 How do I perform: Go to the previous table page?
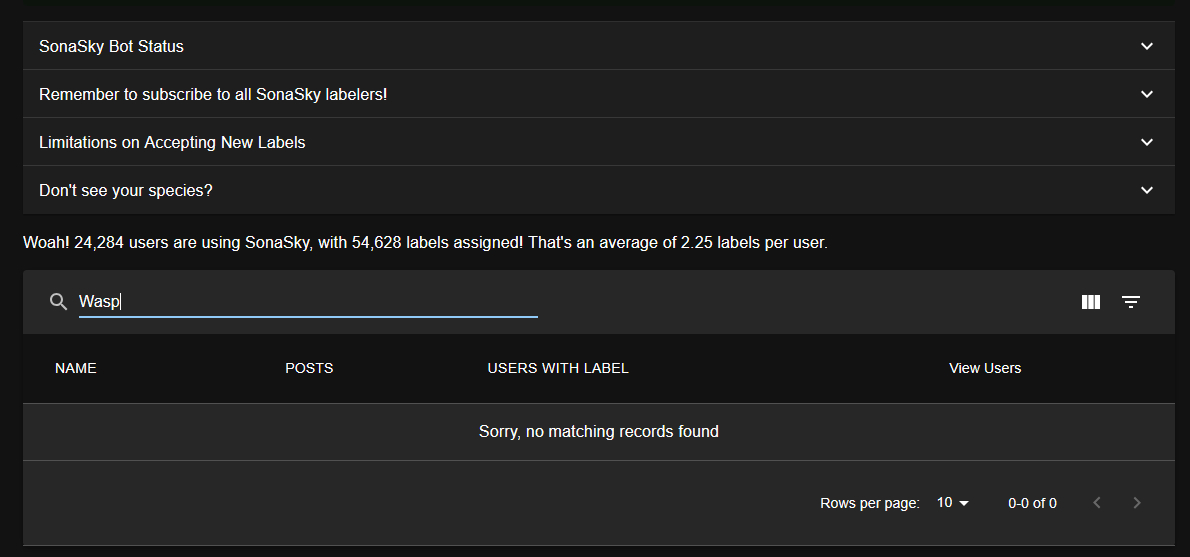(x=1097, y=503)
